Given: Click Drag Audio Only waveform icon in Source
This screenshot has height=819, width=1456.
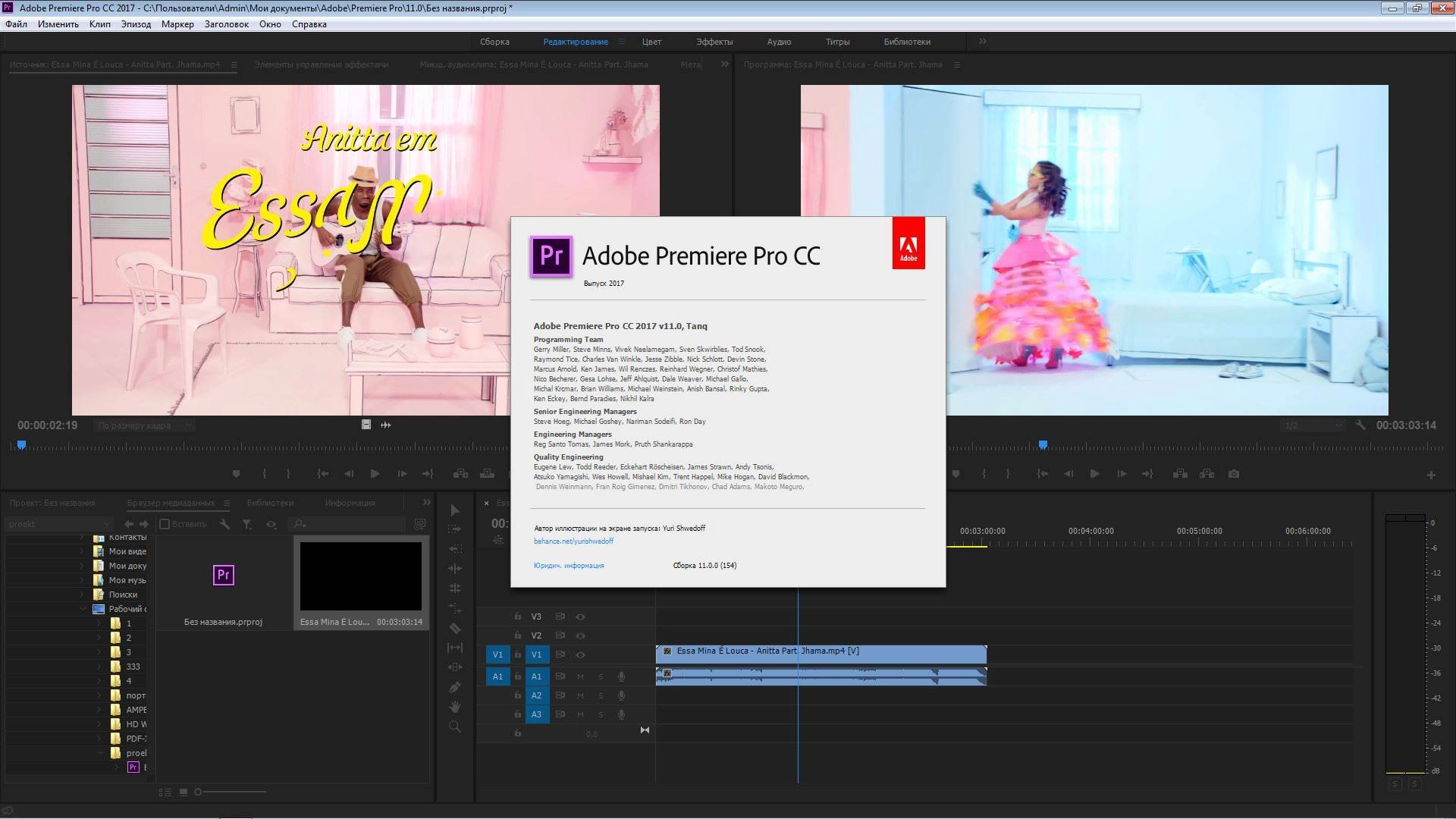Looking at the screenshot, I should coord(386,425).
